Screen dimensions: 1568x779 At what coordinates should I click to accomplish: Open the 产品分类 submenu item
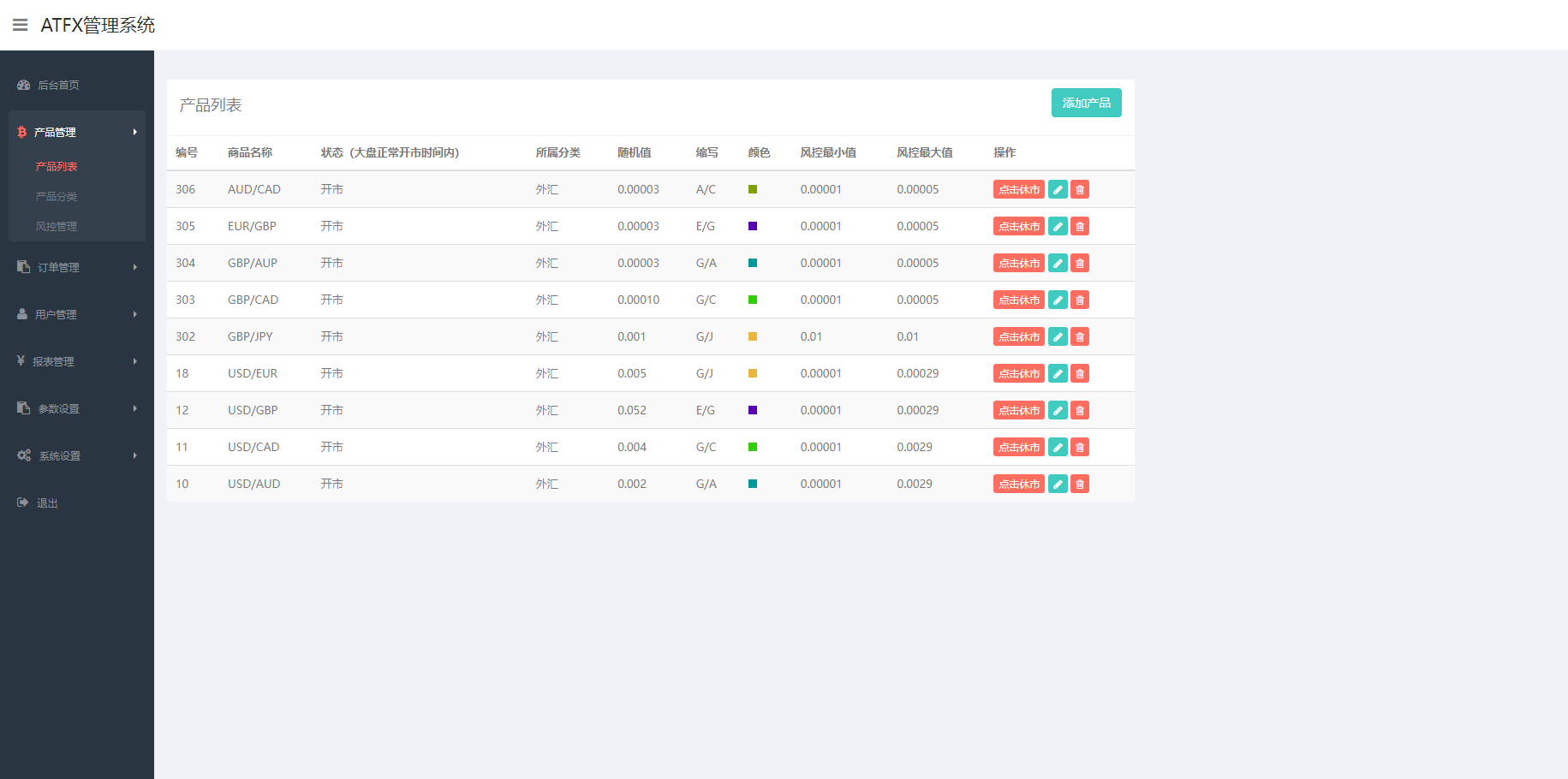[57, 196]
